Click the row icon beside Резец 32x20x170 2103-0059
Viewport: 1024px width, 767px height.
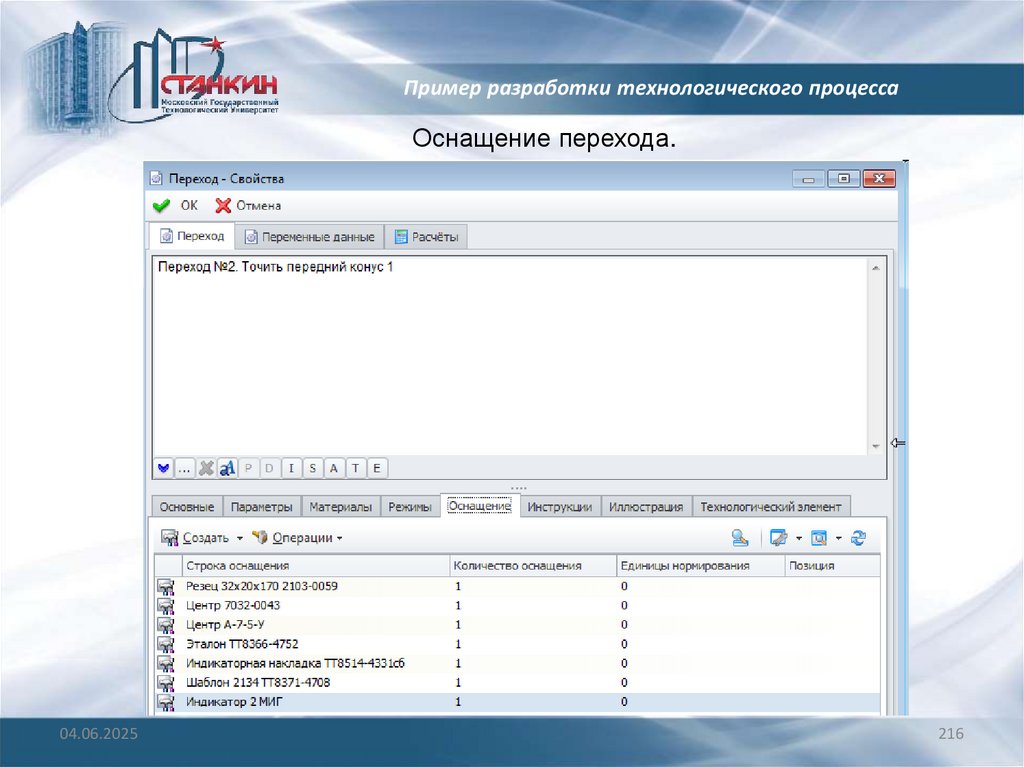(166, 587)
